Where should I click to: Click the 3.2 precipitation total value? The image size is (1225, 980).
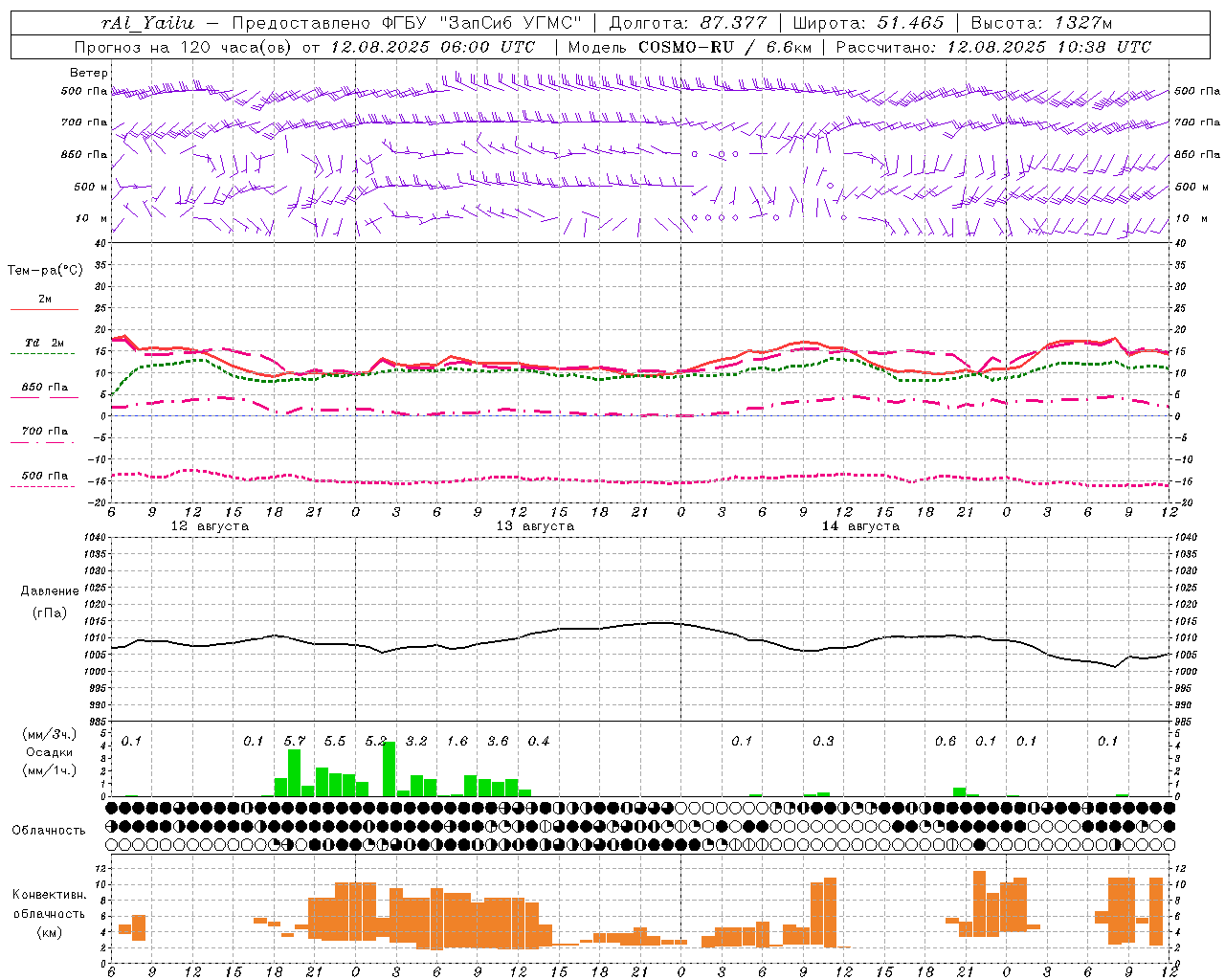[416, 742]
